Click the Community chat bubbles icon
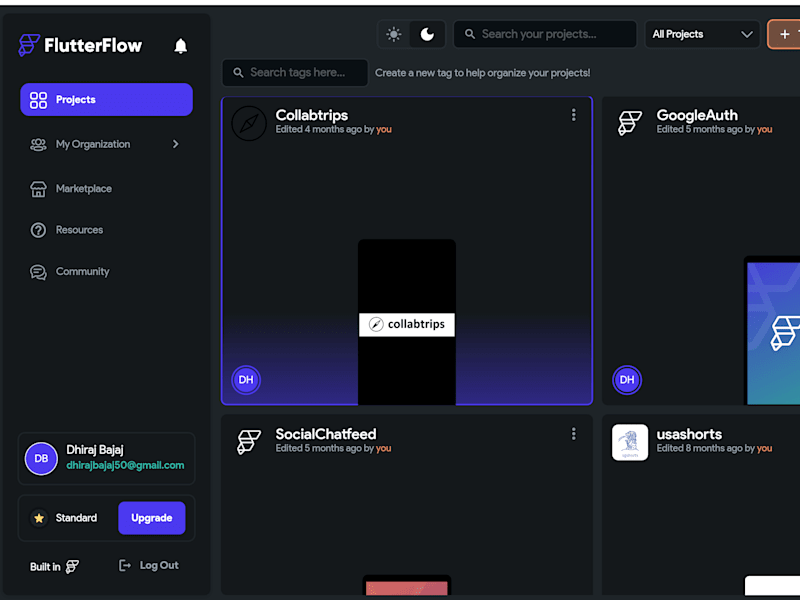 click(38, 272)
